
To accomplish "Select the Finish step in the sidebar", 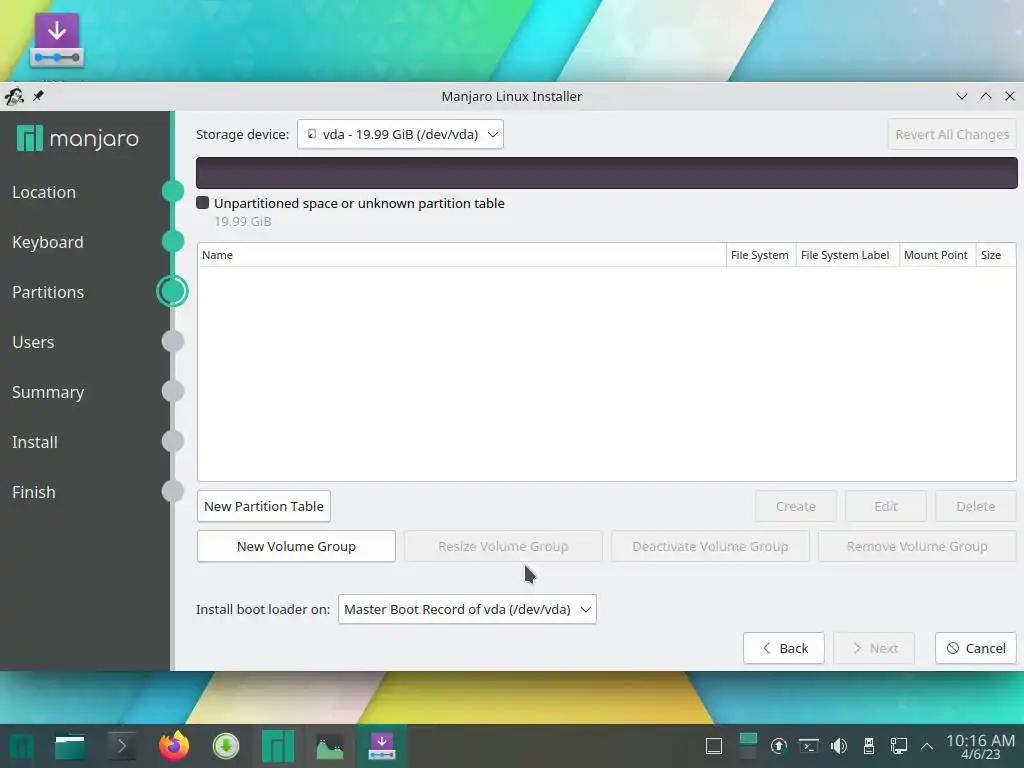I will [33, 492].
